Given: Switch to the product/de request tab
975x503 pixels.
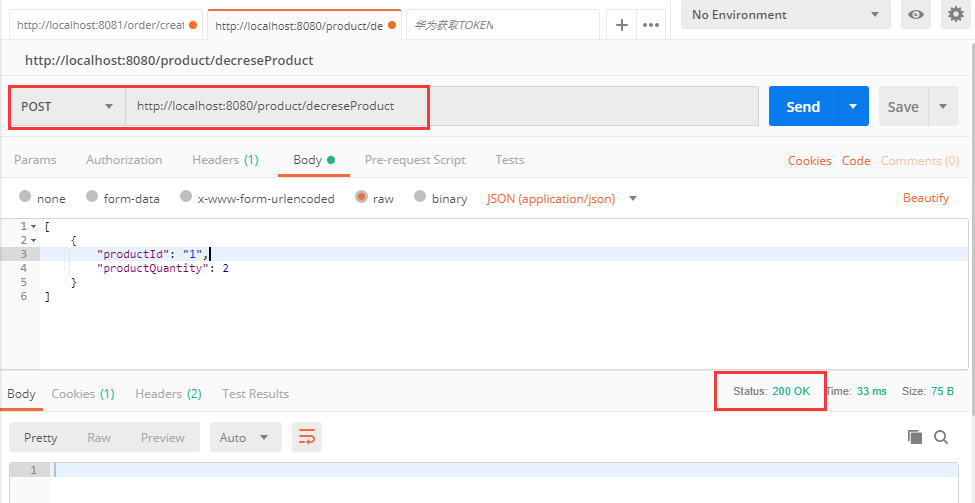Looking at the screenshot, I should point(305,25).
